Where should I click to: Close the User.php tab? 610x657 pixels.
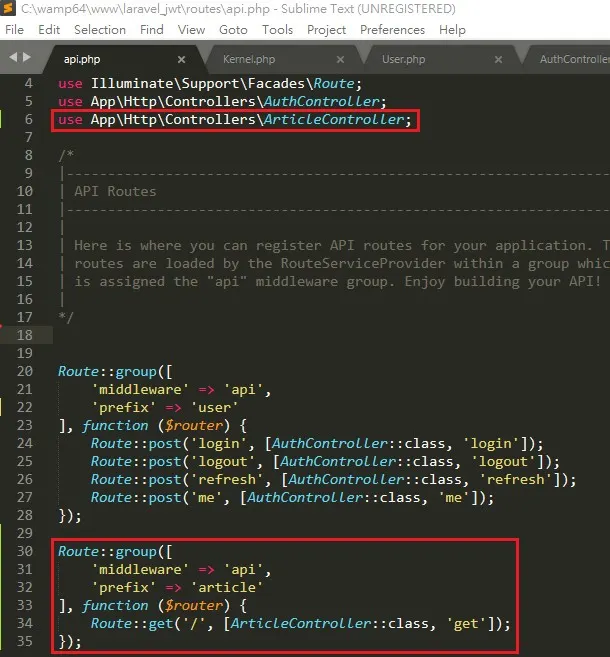(x=499, y=60)
